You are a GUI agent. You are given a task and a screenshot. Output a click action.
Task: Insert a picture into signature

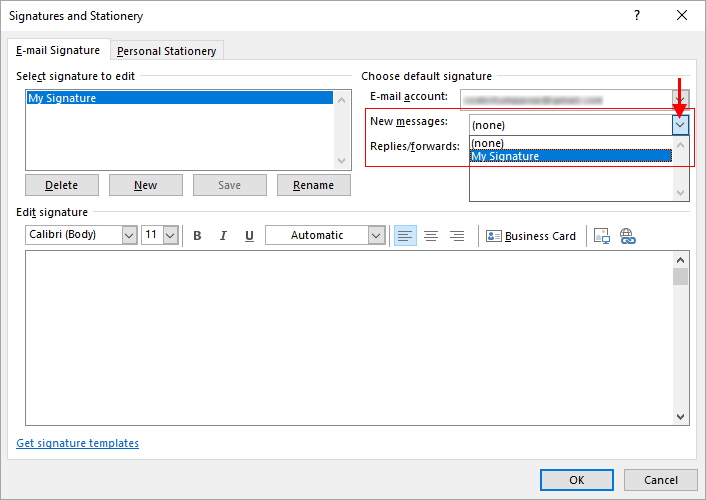[x=602, y=236]
